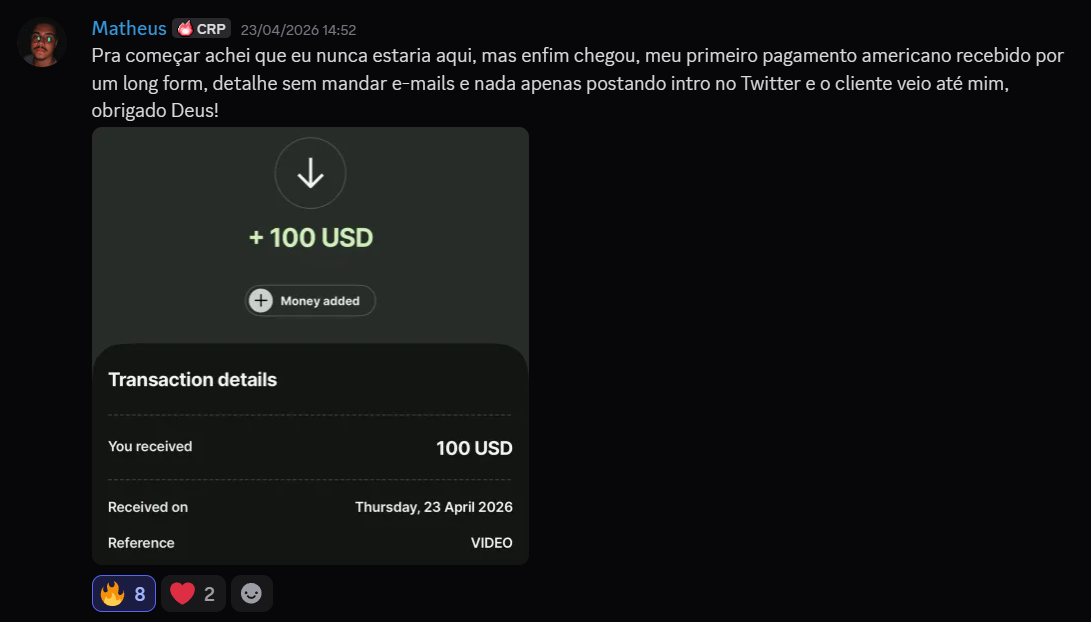This screenshot has height=622, width=1091.
Task: Toggle the fire emoji reaction
Action: (124, 593)
